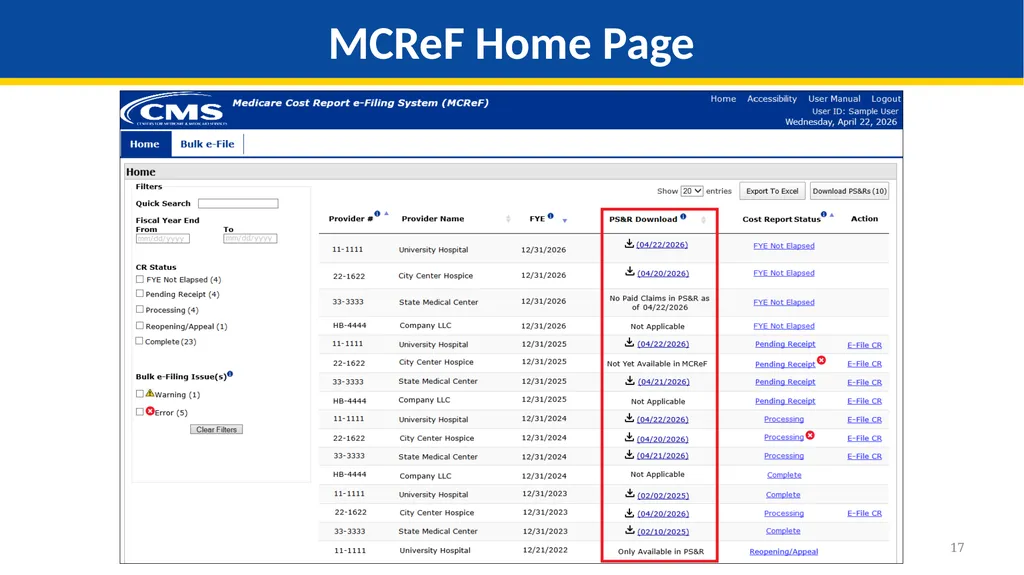Sort by the FYE column arrow
The image size is (1024, 575).
click(565, 221)
